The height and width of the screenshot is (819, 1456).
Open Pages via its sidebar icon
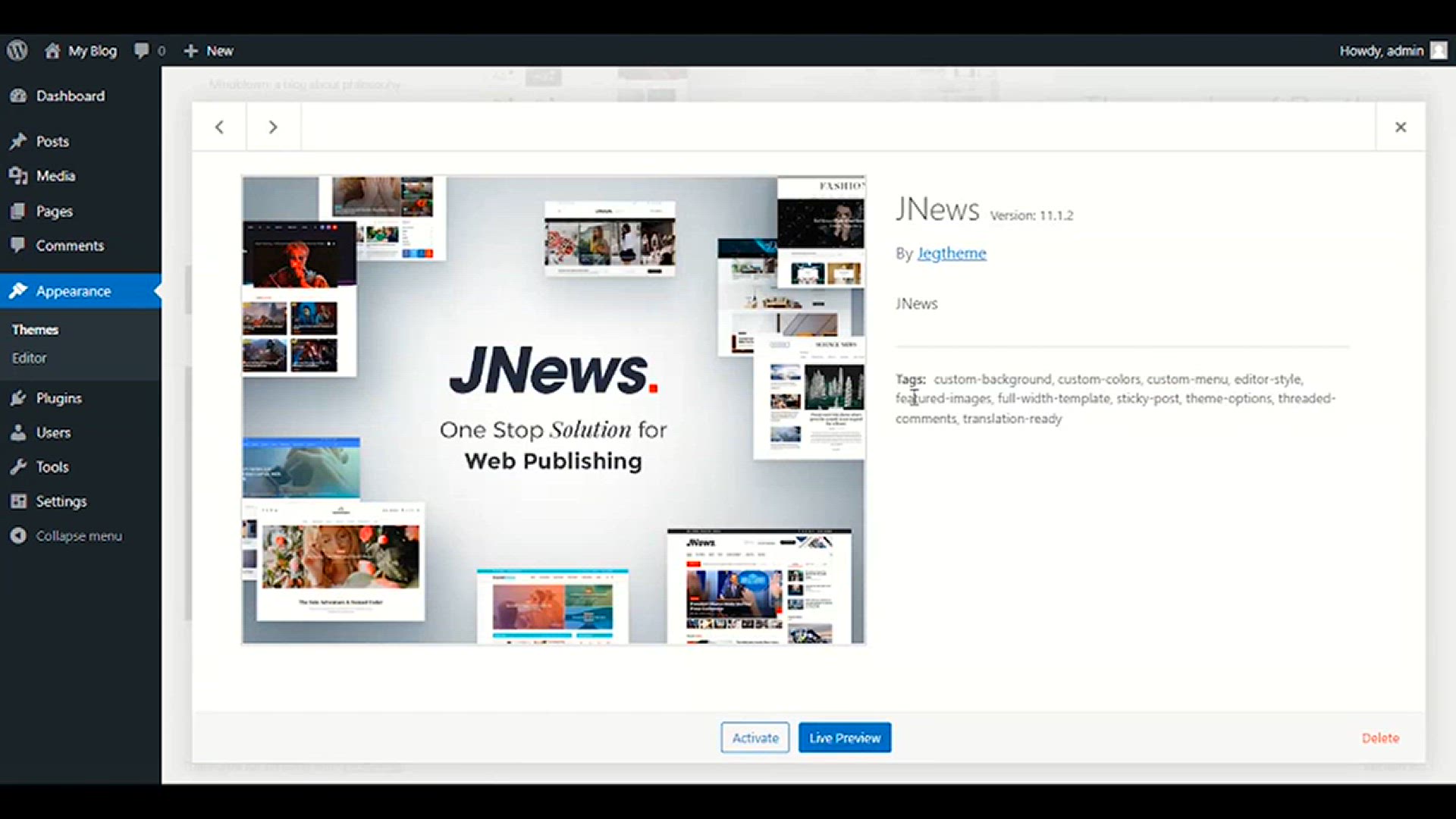[x=19, y=211]
